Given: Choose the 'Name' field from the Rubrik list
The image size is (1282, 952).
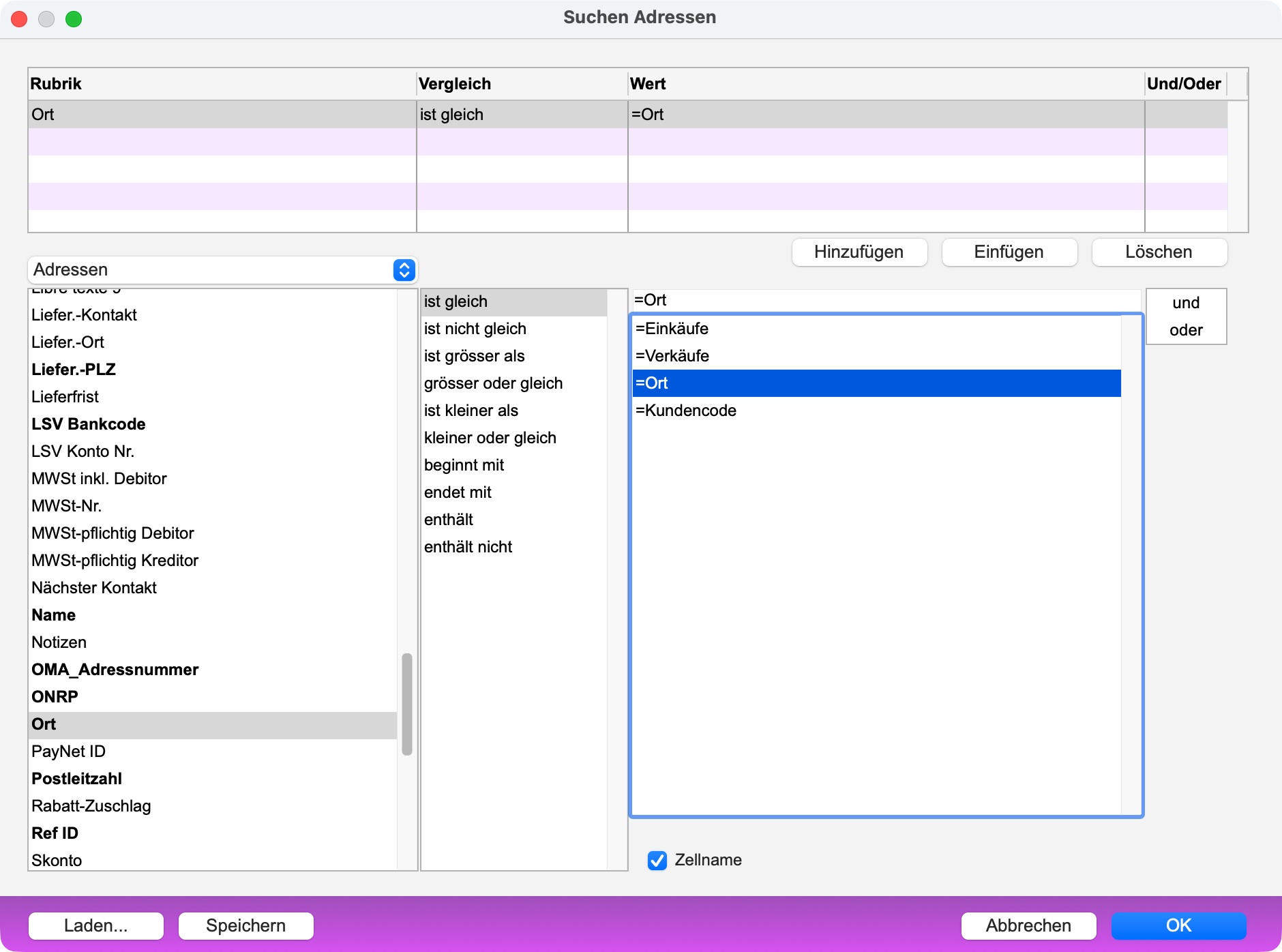Looking at the screenshot, I should (x=53, y=615).
